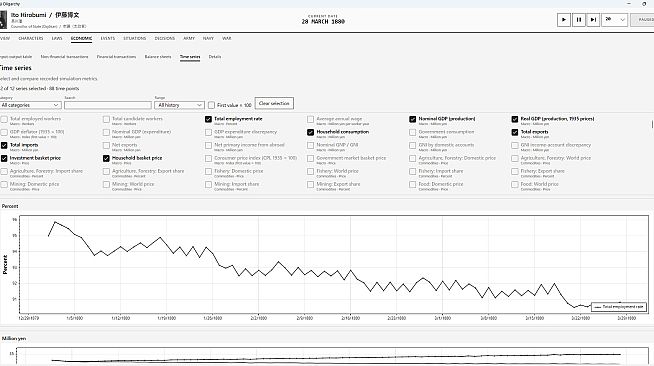Uncheck Real GDP (production) series

coord(515,120)
